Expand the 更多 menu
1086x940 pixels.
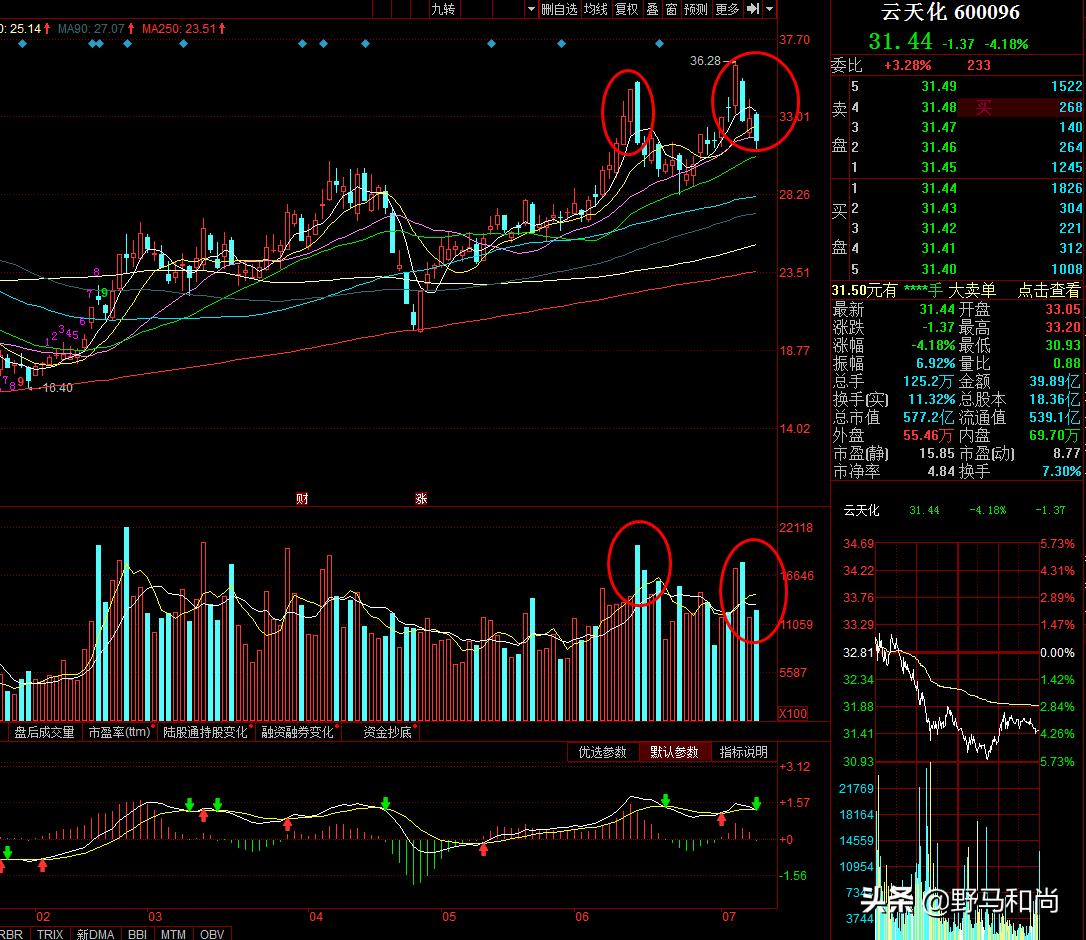pos(727,9)
